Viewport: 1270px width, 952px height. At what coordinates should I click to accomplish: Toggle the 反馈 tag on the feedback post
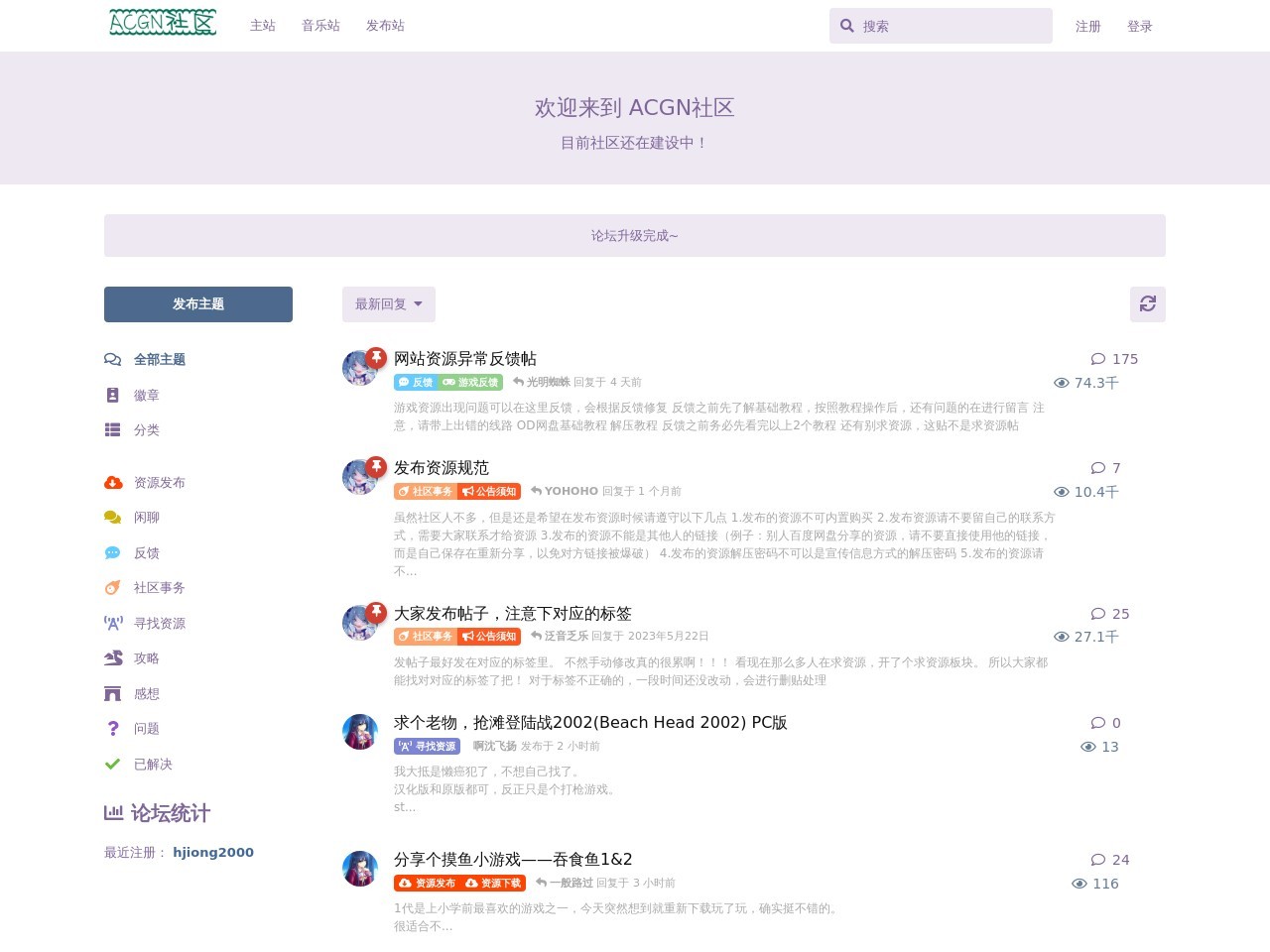click(415, 382)
